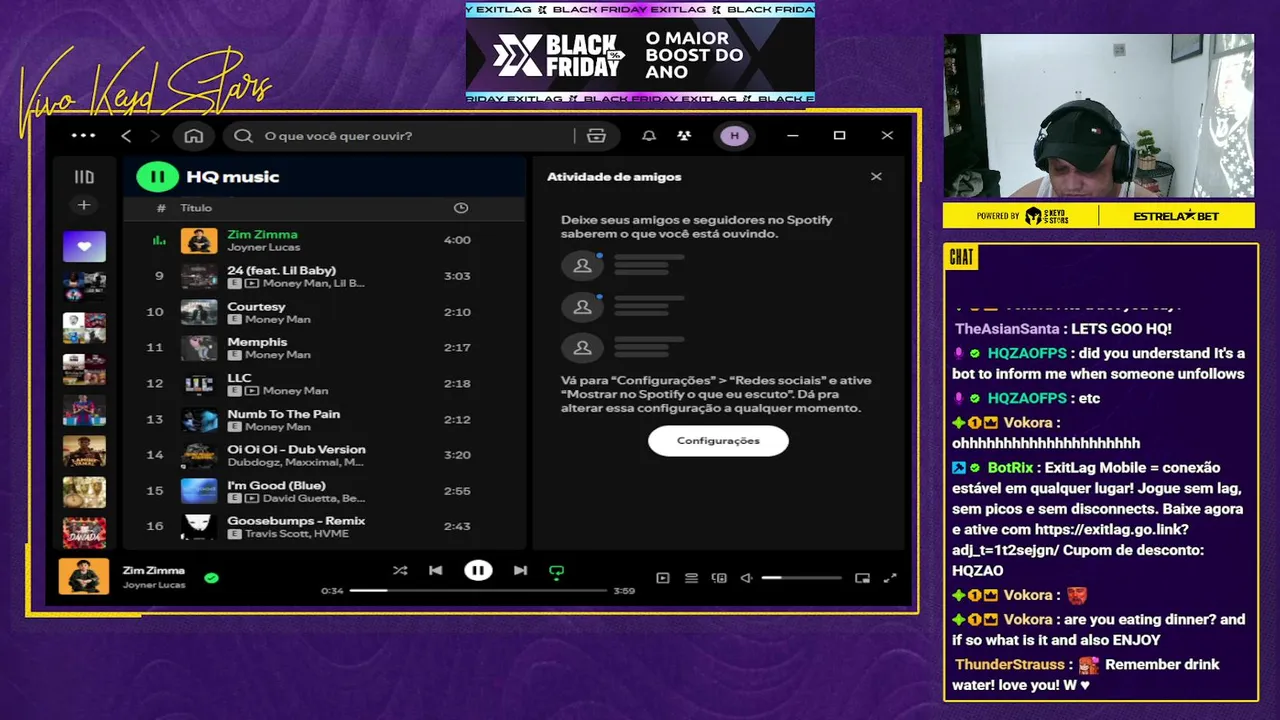Open artist 'David Guetta' under I'm Good

299,498
